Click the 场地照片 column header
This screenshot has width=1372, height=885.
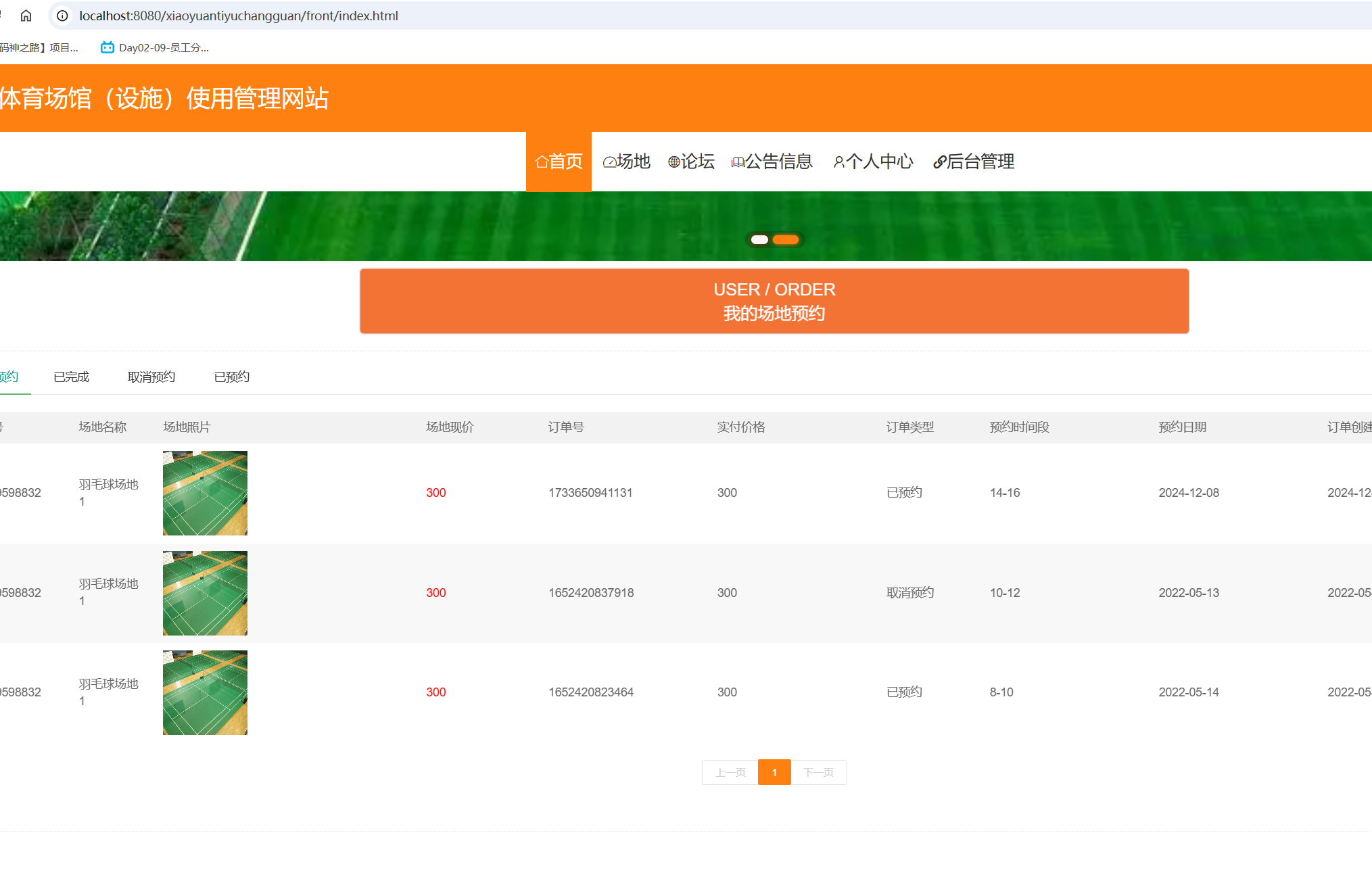click(187, 427)
